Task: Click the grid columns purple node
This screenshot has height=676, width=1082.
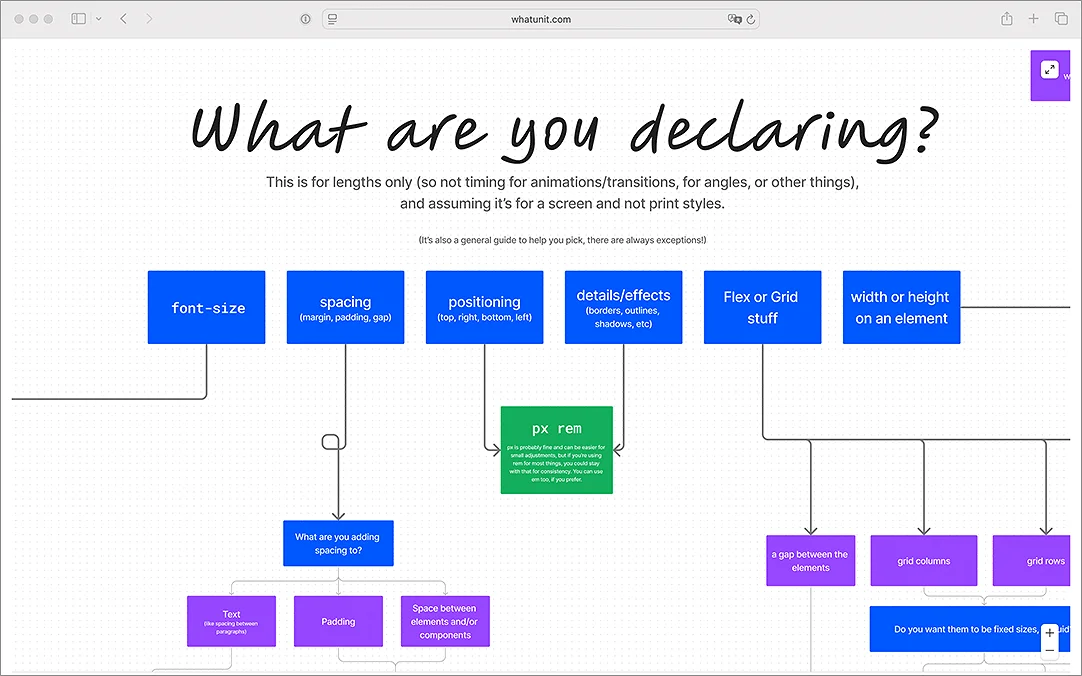Action: tap(924, 561)
